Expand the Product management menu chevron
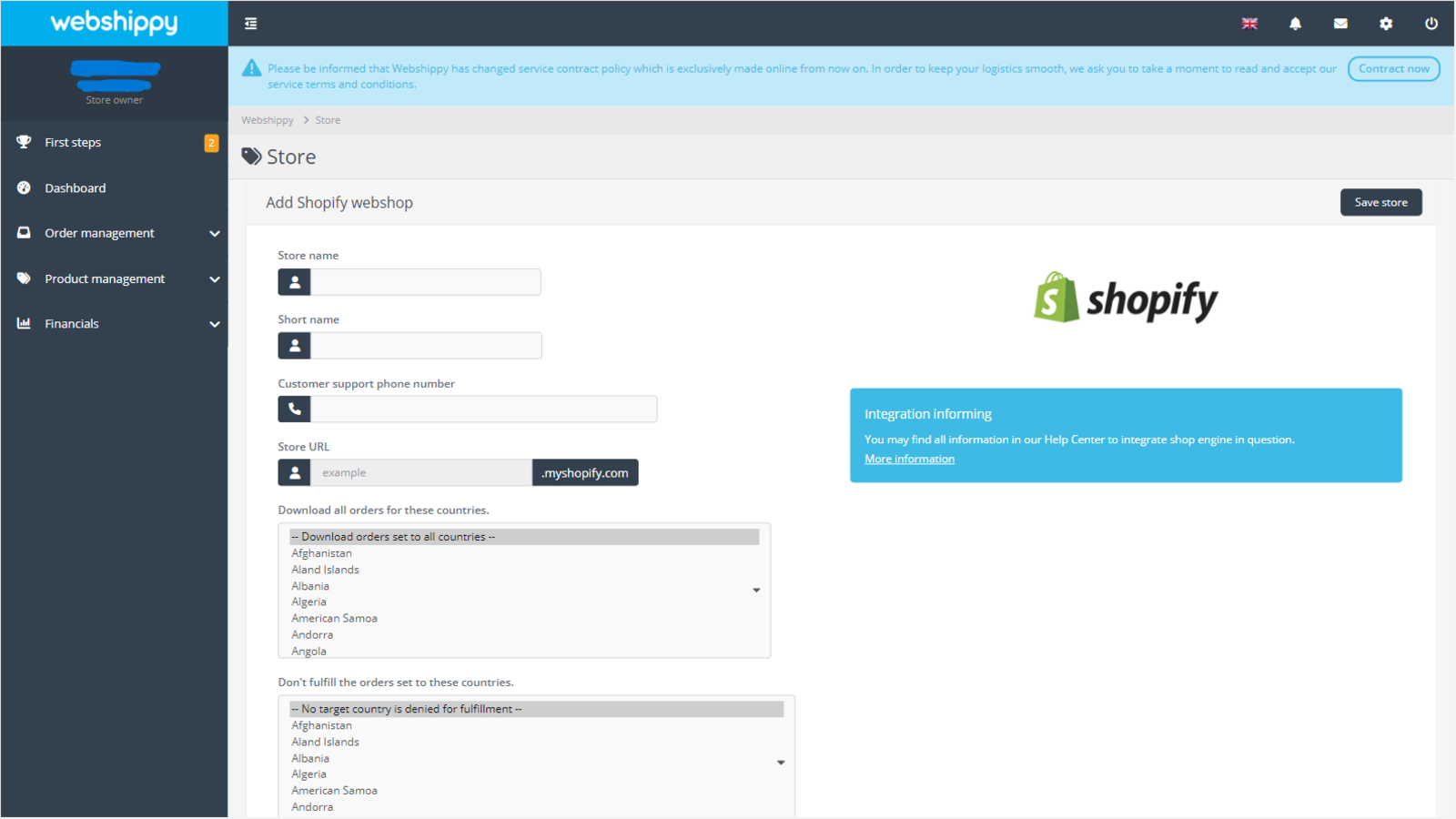The image size is (1456, 819). tap(215, 279)
